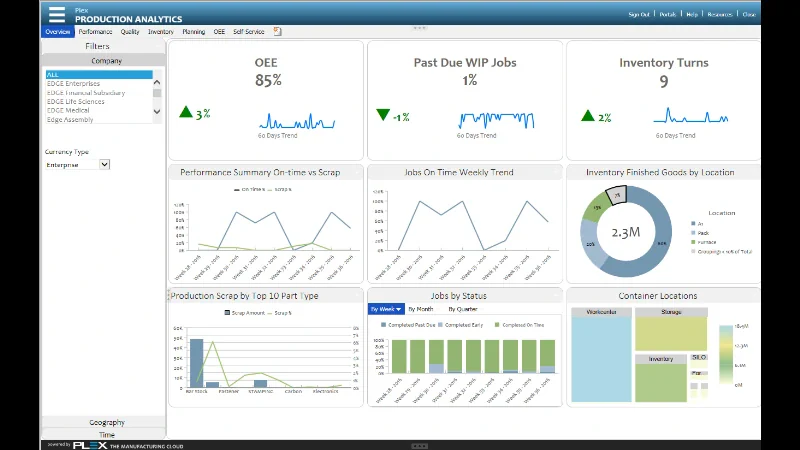Click Production Scrap by Top 10 Part Type title
The height and width of the screenshot is (450, 800).
[x=244, y=296]
